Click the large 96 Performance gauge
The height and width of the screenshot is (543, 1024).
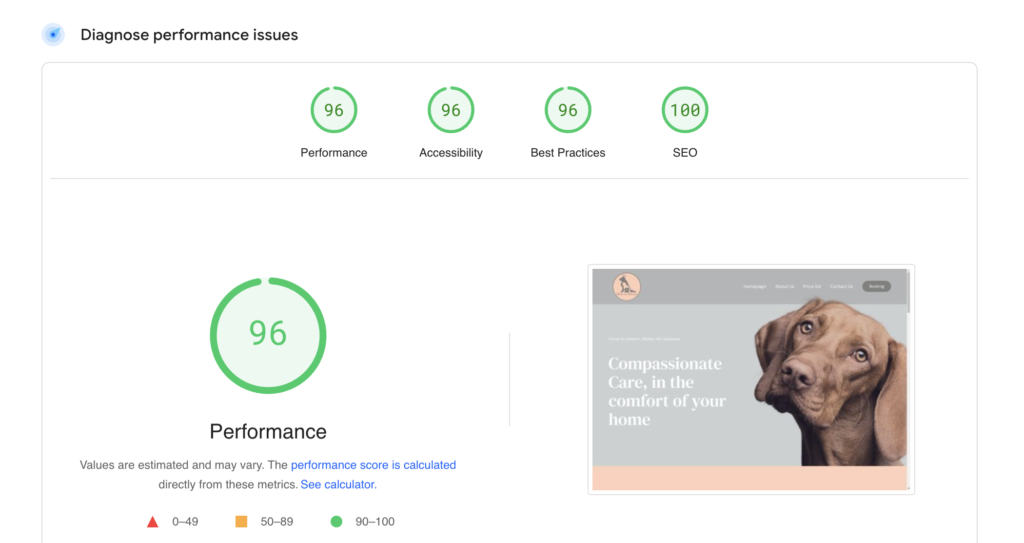(268, 336)
